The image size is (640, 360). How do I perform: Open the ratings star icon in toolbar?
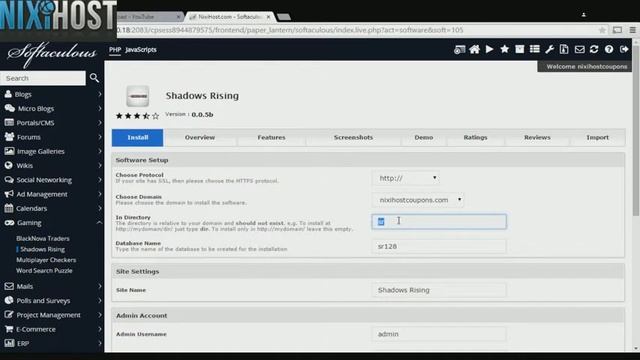pos(504,49)
